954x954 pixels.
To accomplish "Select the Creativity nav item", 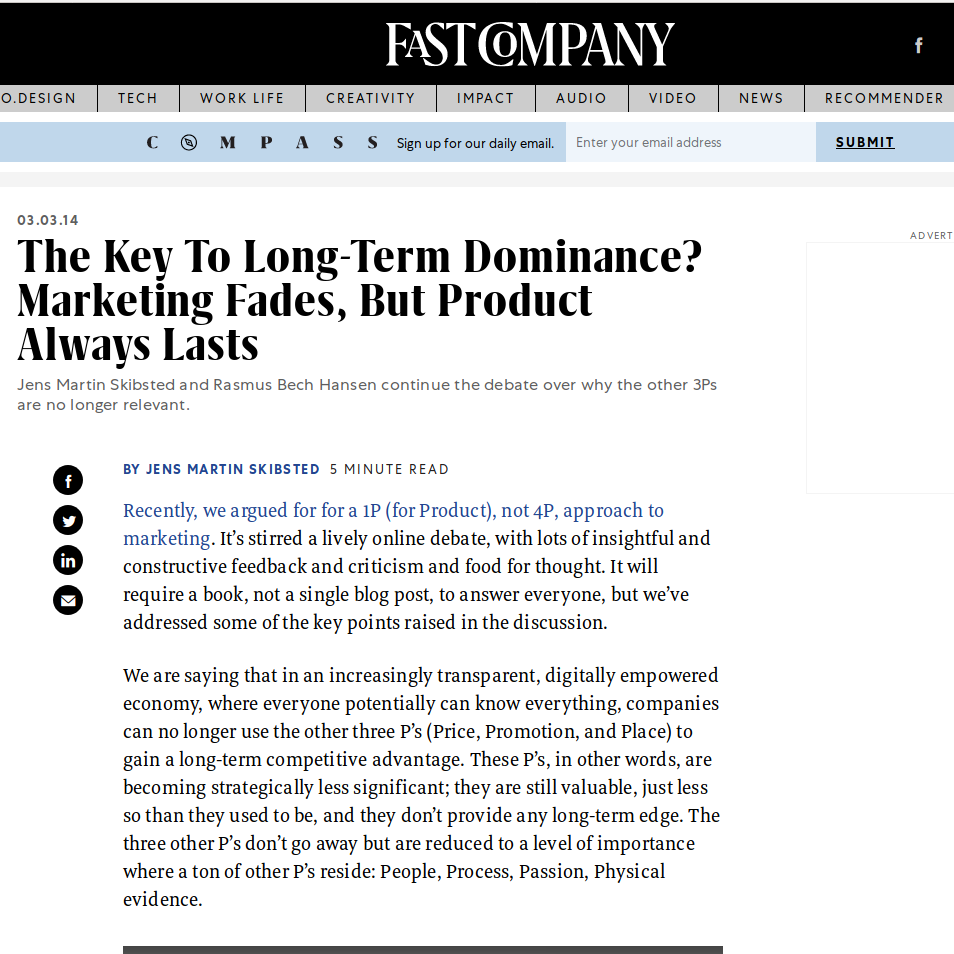I will pyautogui.click(x=371, y=99).
